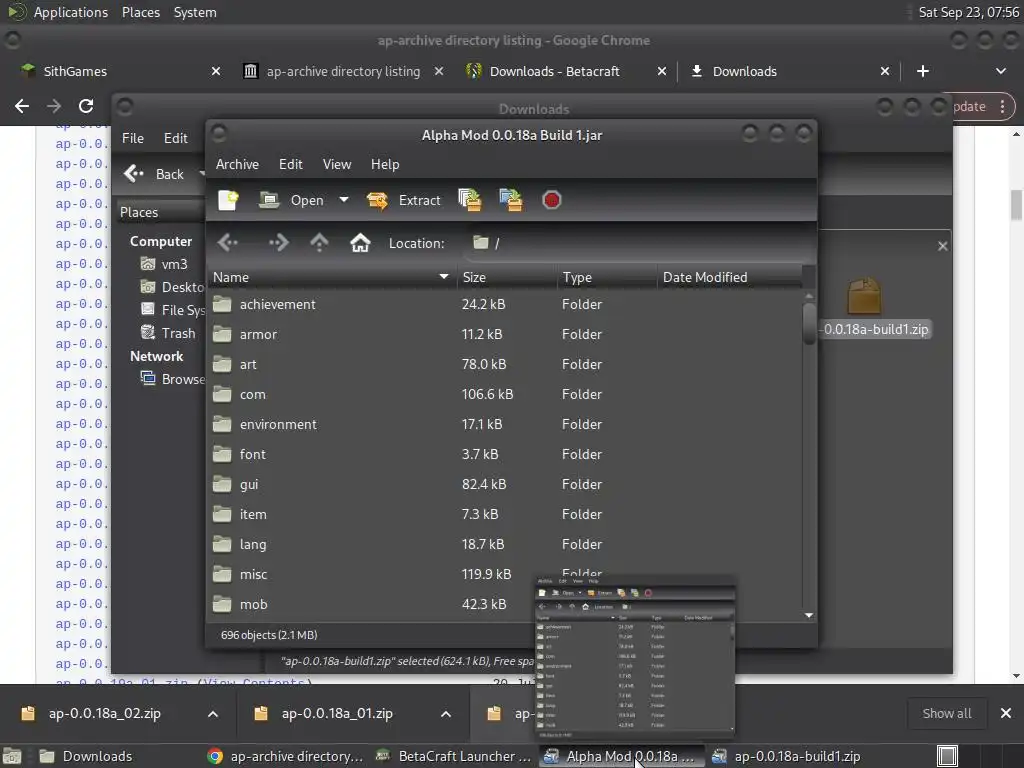Add files to archive icon
The width and height of the screenshot is (1024, 768).
pyautogui.click(x=470, y=200)
